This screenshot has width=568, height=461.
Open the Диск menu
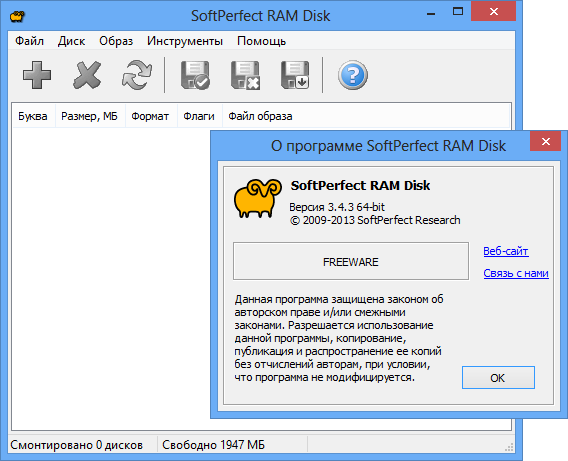click(71, 41)
